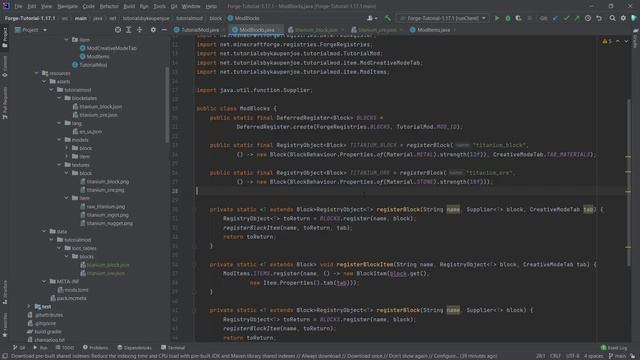
Task: Click the Git push arrow icon
Action: 577,18
